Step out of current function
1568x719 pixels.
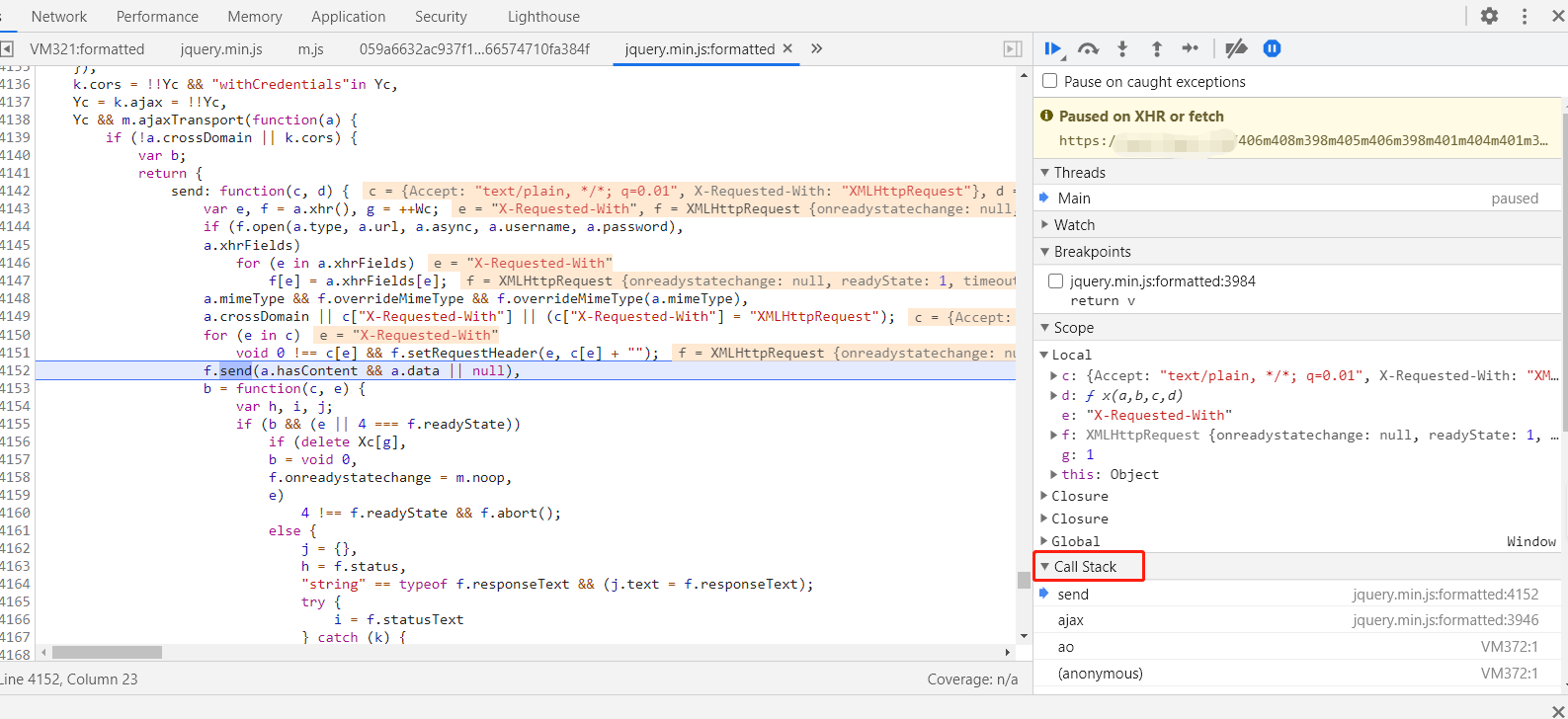[x=1156, y=48]
